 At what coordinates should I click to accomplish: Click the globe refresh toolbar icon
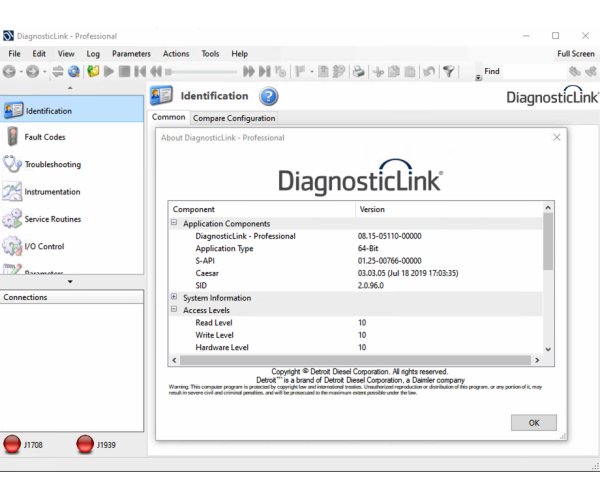pyautogui.click(x=74, y=72)
